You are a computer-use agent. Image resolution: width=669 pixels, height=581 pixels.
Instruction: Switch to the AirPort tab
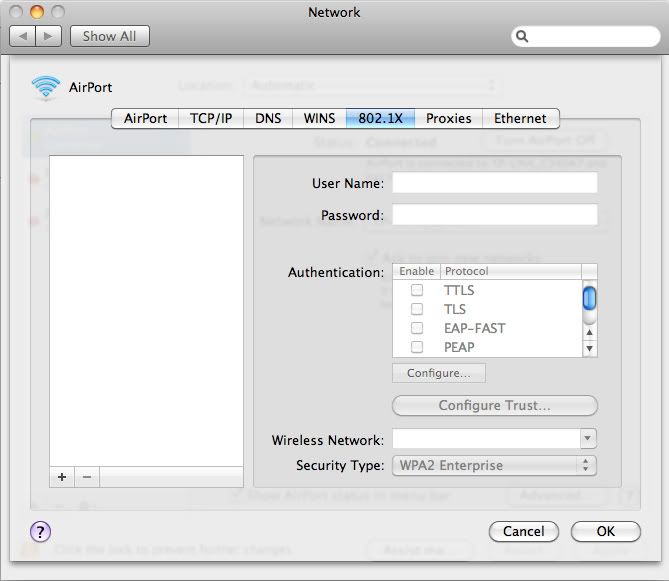[x=145, y=118]
